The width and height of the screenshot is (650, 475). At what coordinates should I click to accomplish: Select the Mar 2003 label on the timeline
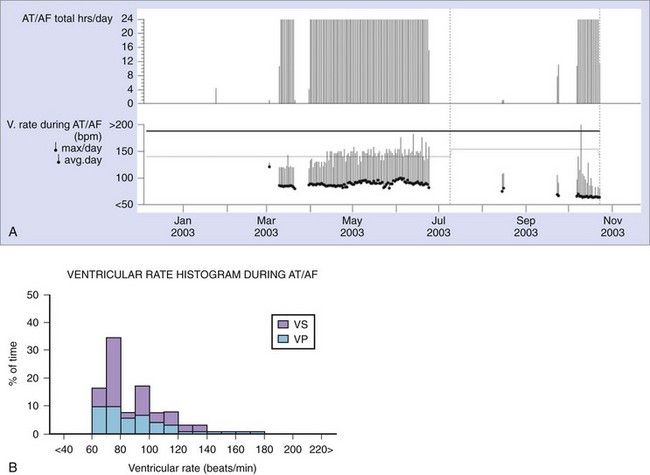267,226
